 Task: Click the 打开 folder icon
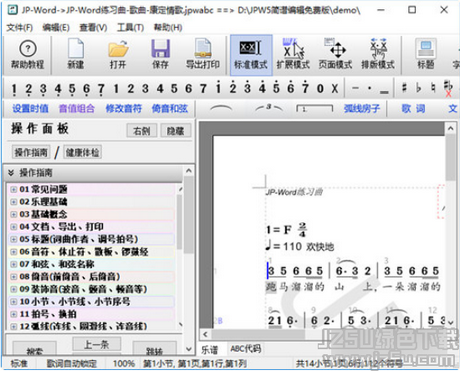point(118,55)
